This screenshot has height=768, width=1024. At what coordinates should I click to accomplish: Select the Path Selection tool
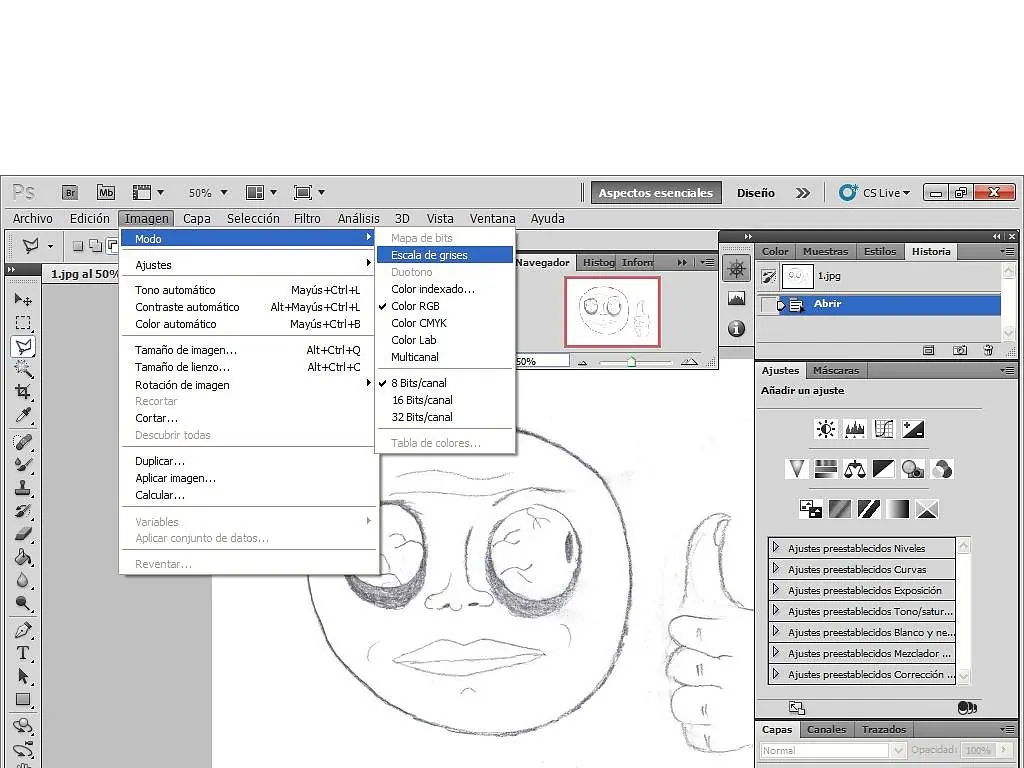point(23,676)
